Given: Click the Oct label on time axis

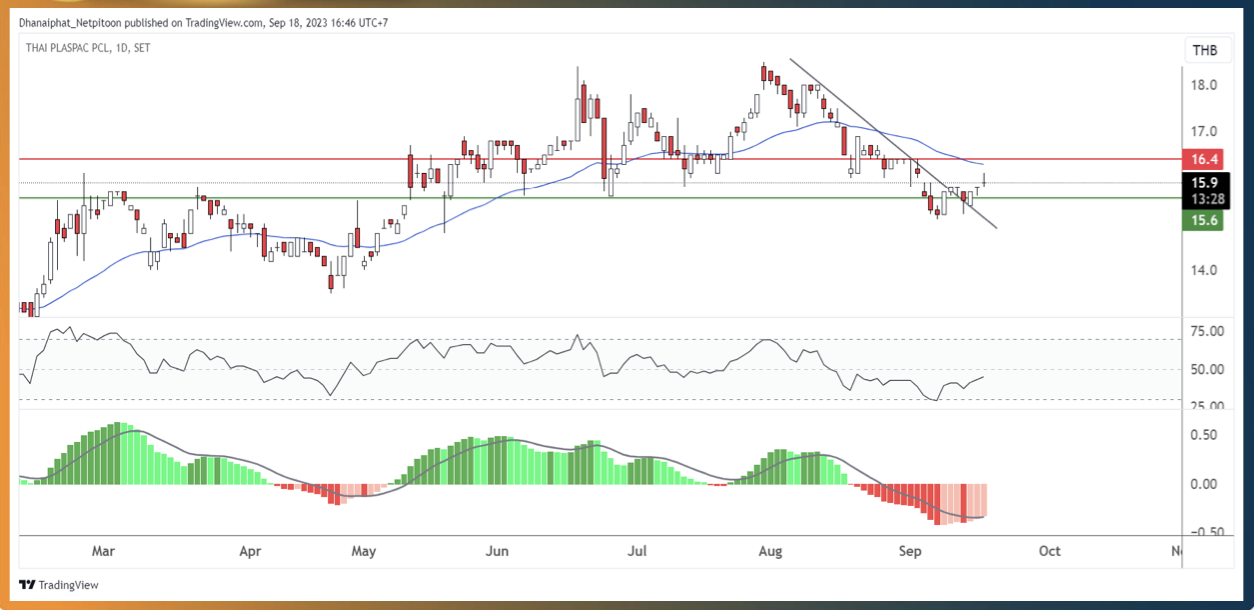Looking at the screenshot, I should [1049, 551].
